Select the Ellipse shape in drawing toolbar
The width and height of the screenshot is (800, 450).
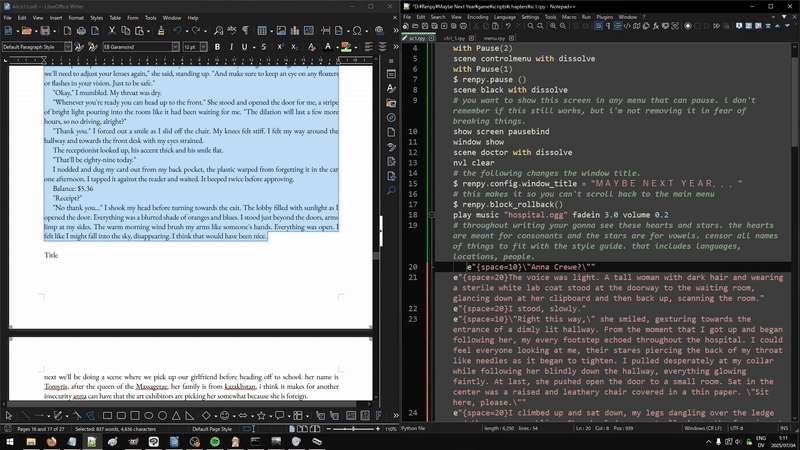(148, 415)
